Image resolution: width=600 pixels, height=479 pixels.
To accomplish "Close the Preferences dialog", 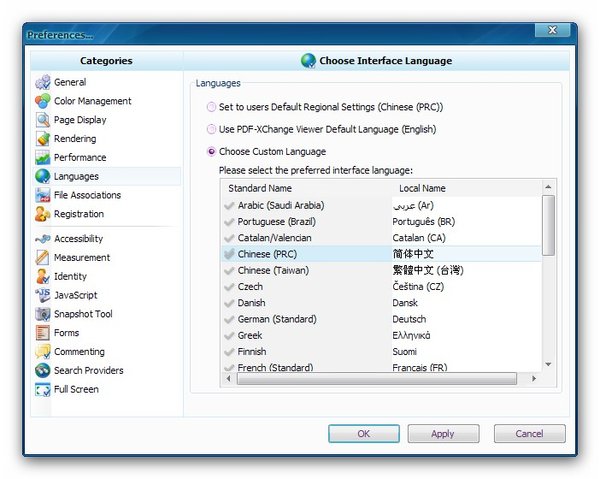I will 553,30.
